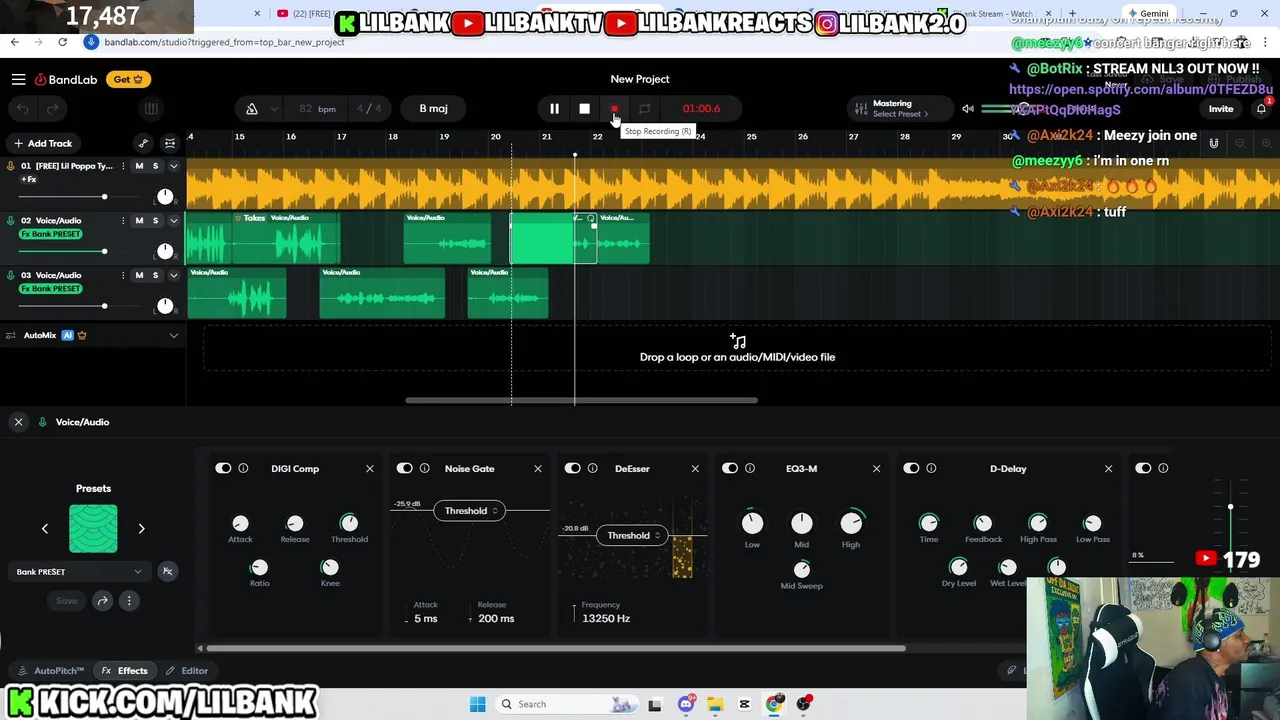Image resolution: width=1280 pixels, height=720 pixels.
Task: Mute track 03 Voice/Audio
Action: [139, 275]
